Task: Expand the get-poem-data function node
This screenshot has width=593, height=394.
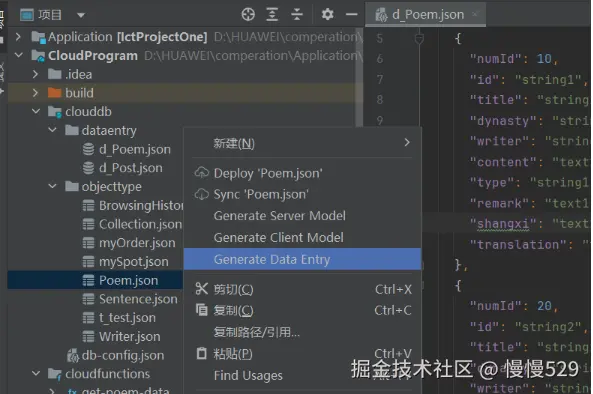Action: [x=53, y=390]
